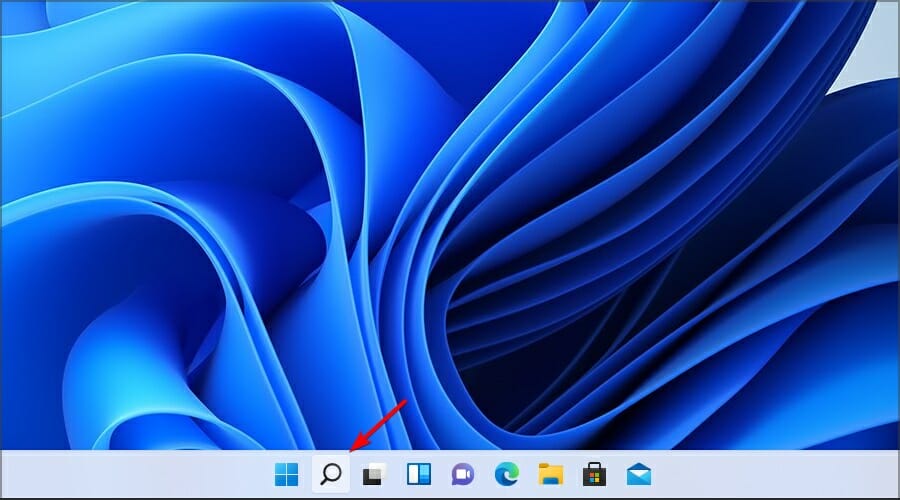The height and width of the screenshot is (500, 900).
Task: Open the Start menu from the taskbar
Action: point(286,474)
